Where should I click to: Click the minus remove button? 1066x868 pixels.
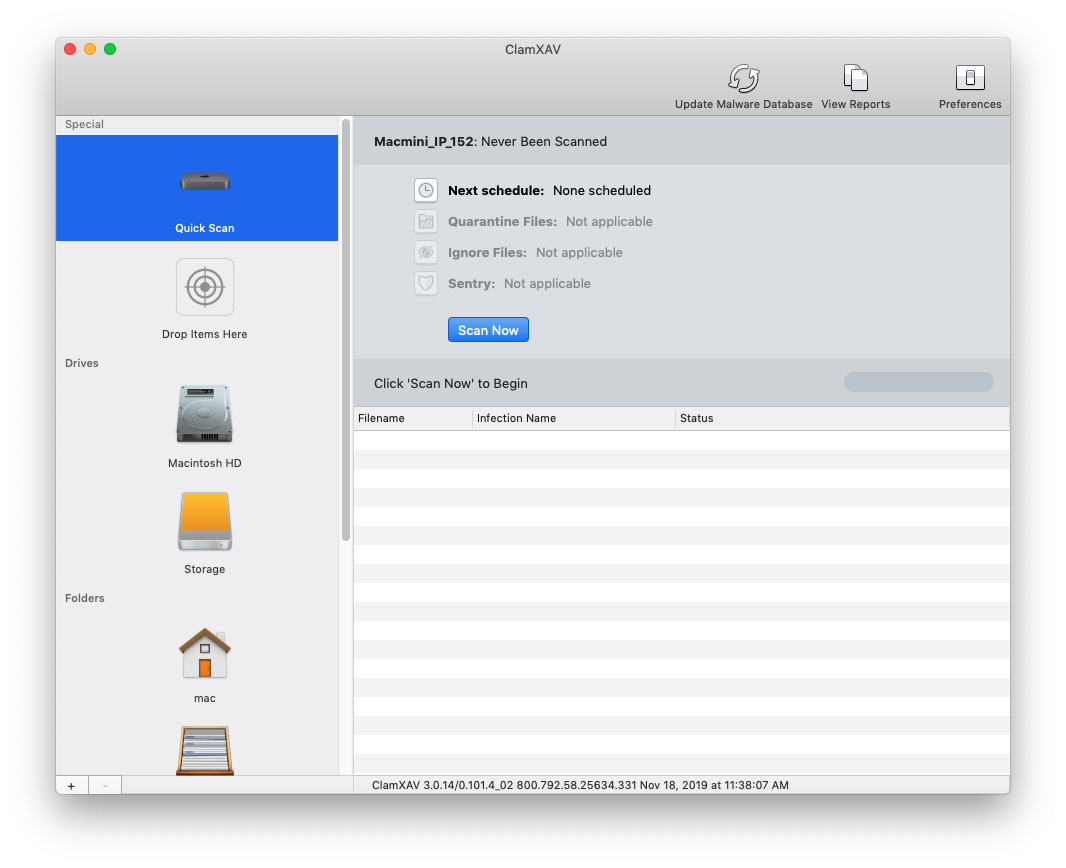coord(105,786)
